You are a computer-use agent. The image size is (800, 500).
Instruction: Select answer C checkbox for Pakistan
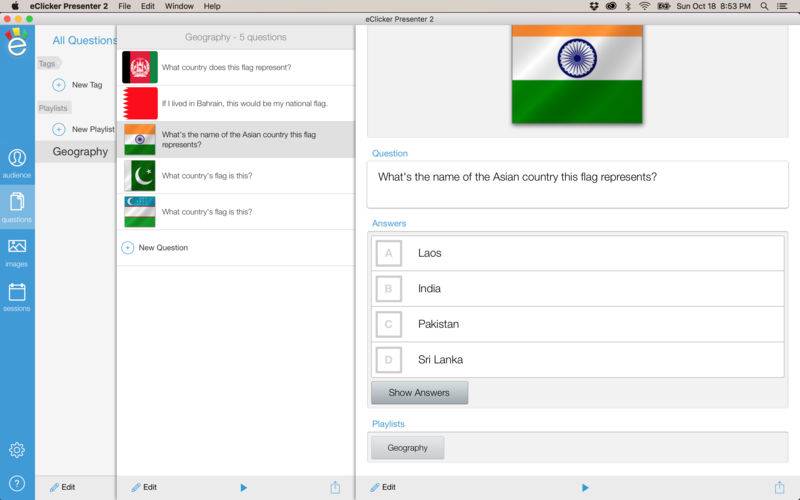(x=389, y=324)
